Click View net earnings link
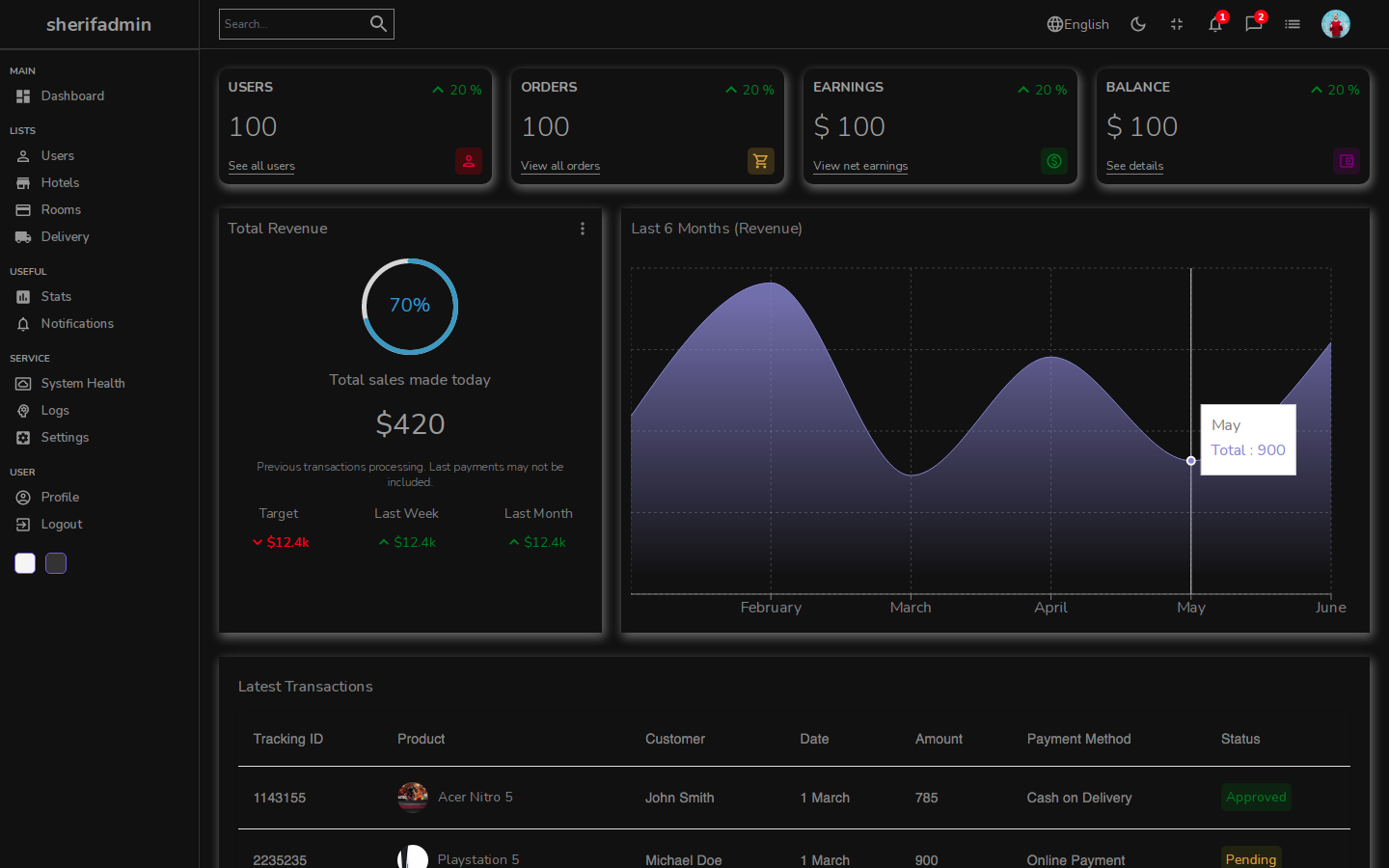Viewport: 1389px width, 868px height. tap(860, 166)
